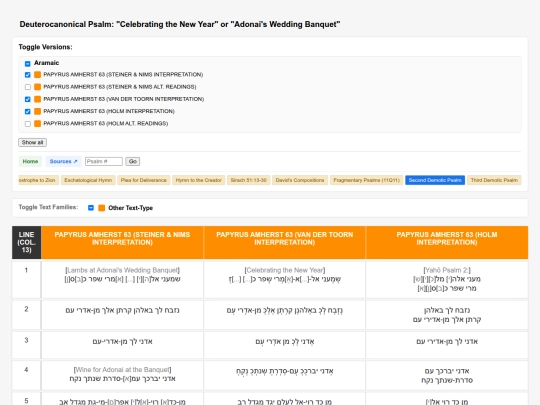Click orange swatch beside Van der Toorn Interpretation
Image resolution: width=540 pixels, height=405 pixels.
38,99
